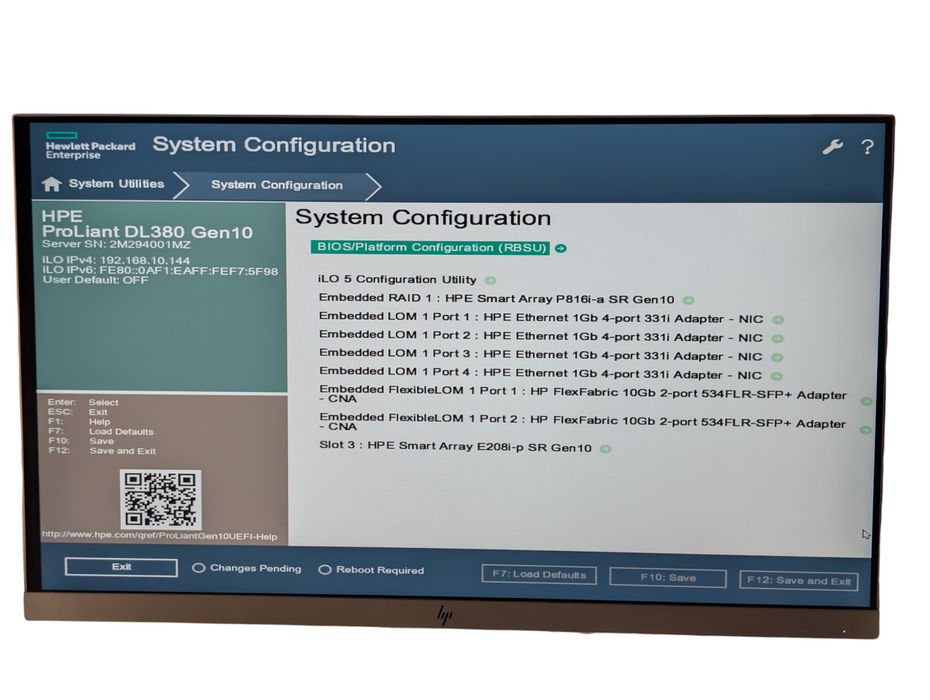Viewport: 930px width, 700px height.
Task: Toggle the Changes Pending indicator
Action: tap(199, 568)
